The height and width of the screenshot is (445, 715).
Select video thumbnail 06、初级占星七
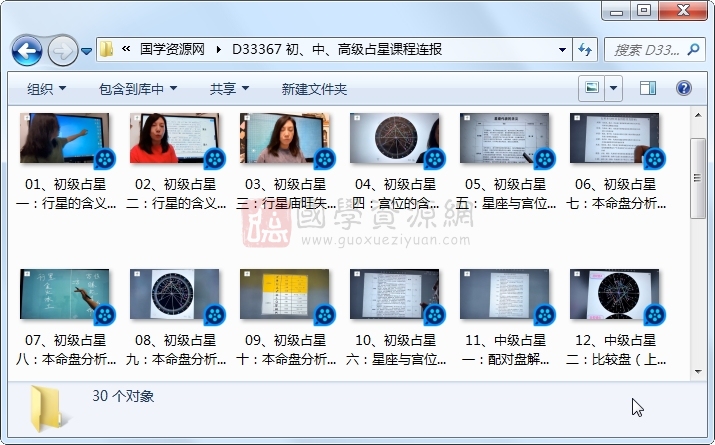pos(614,139)
